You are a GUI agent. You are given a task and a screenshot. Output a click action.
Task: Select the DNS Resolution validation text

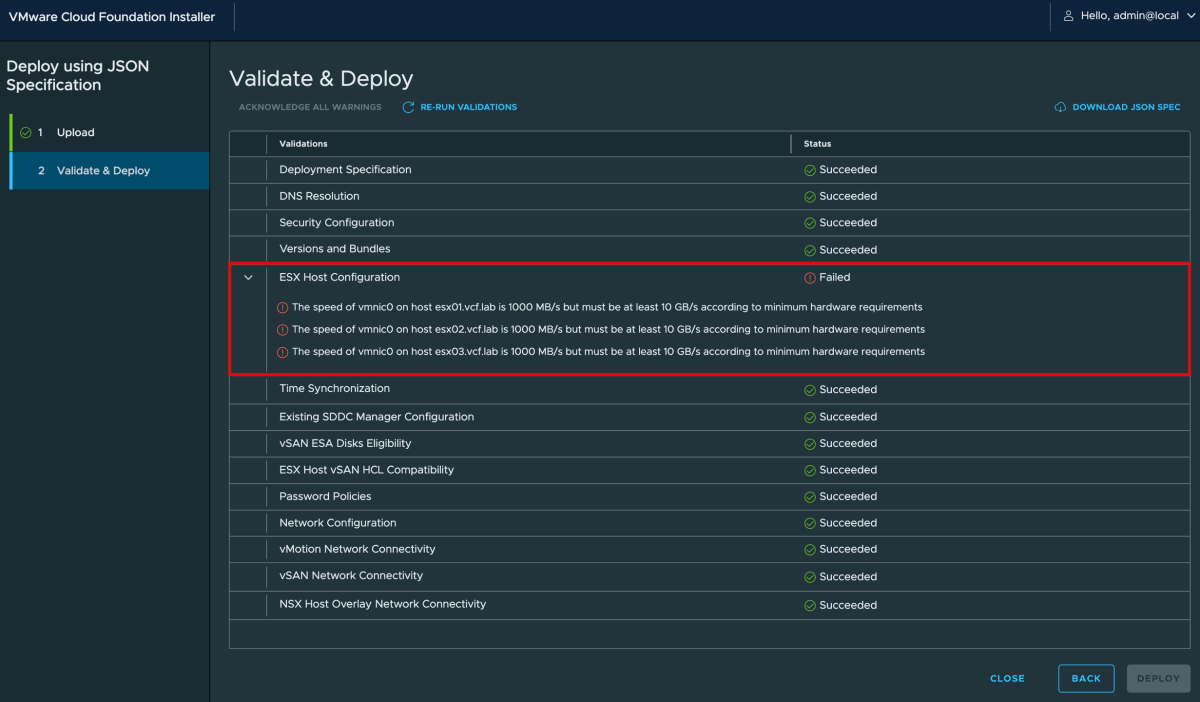click(x=319, y=196)
